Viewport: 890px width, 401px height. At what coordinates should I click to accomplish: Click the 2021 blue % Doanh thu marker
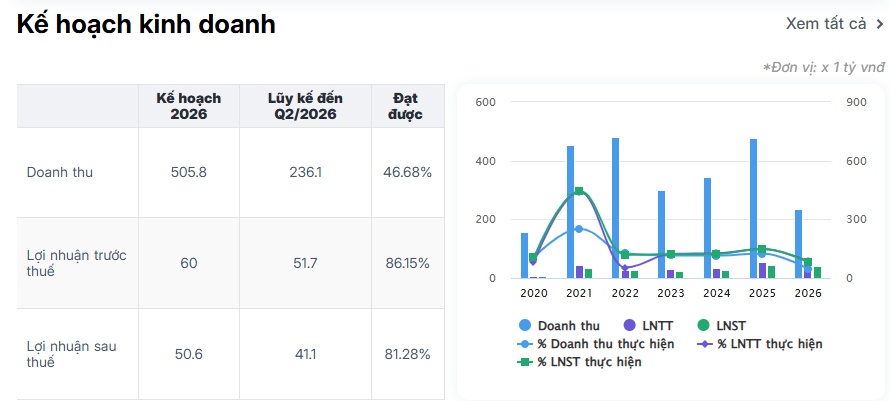coord(579,229)
